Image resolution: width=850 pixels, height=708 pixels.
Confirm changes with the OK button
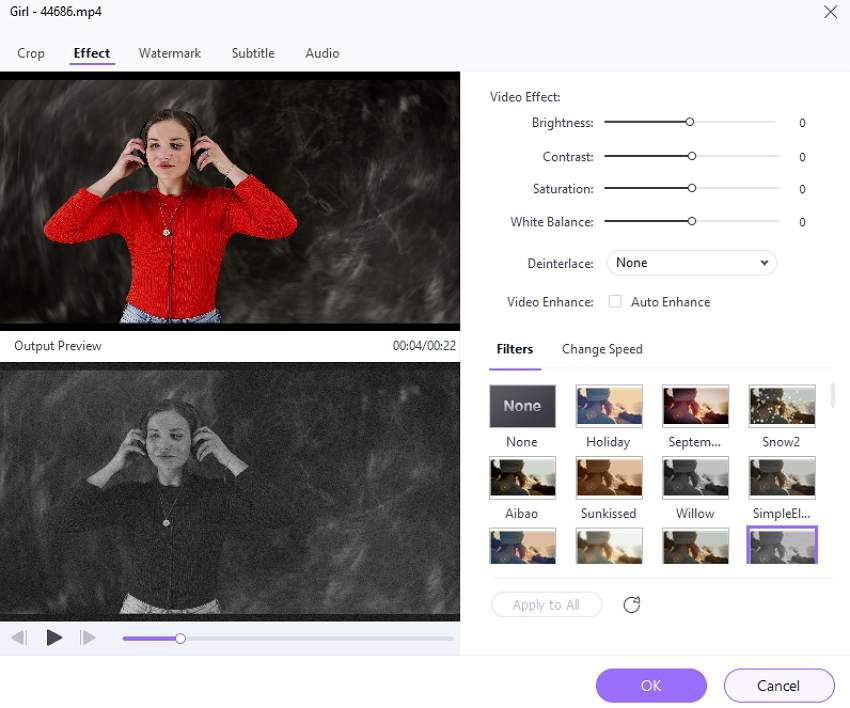651,686
